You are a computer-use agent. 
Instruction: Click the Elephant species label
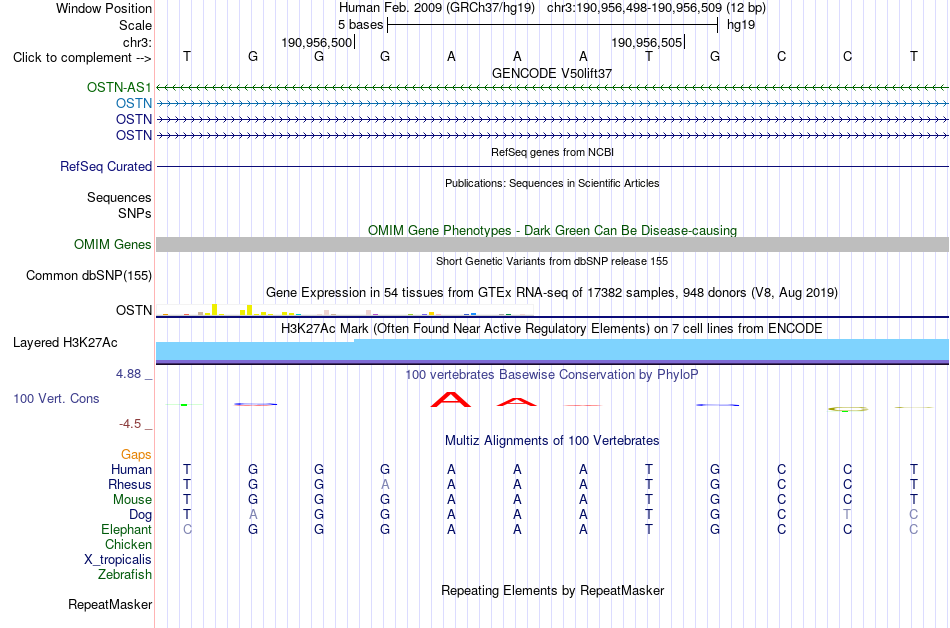point(127,530)
